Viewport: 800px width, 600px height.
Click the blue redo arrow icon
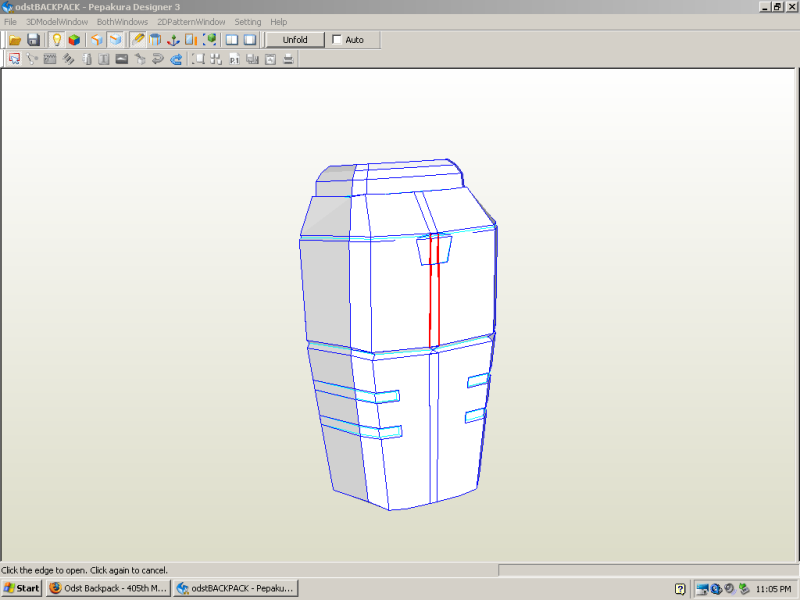coord(176,59)
